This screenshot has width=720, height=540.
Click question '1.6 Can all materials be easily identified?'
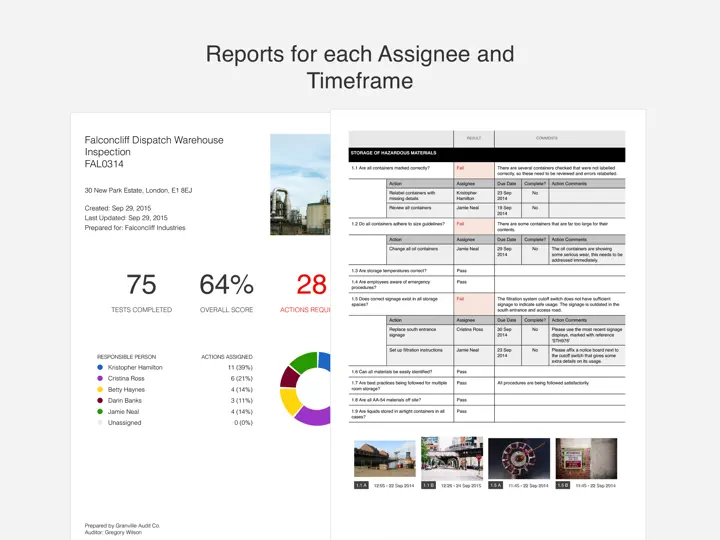tap(391, 371)
